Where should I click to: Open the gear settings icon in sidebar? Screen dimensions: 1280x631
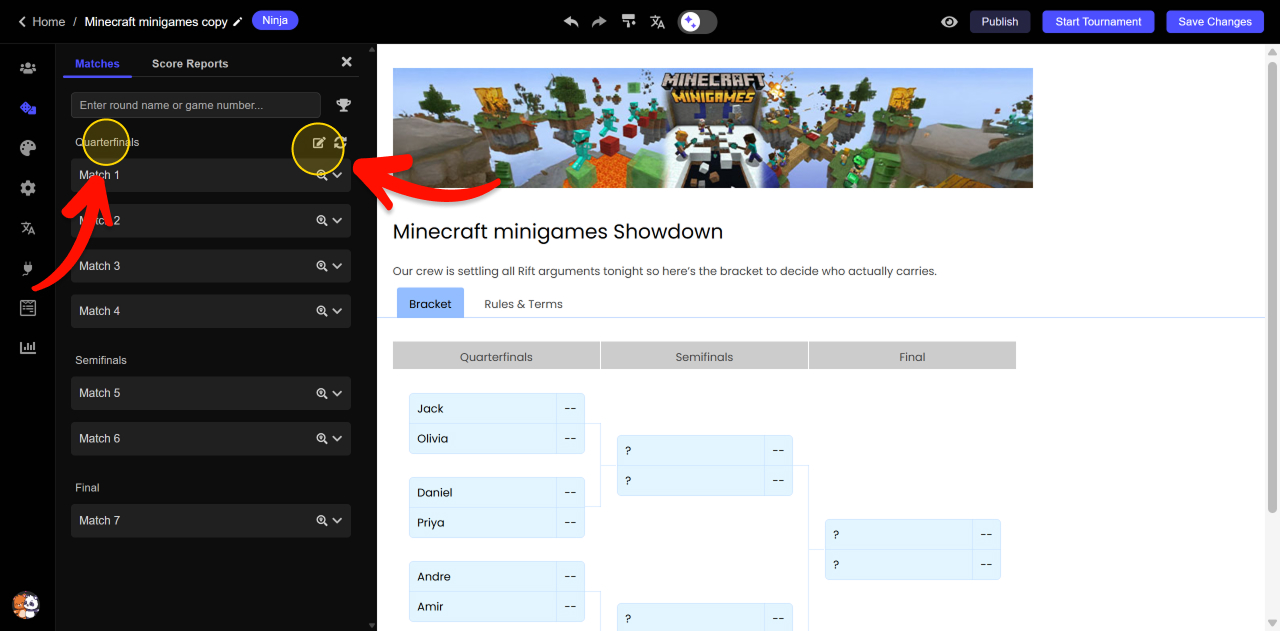(28, 188)
